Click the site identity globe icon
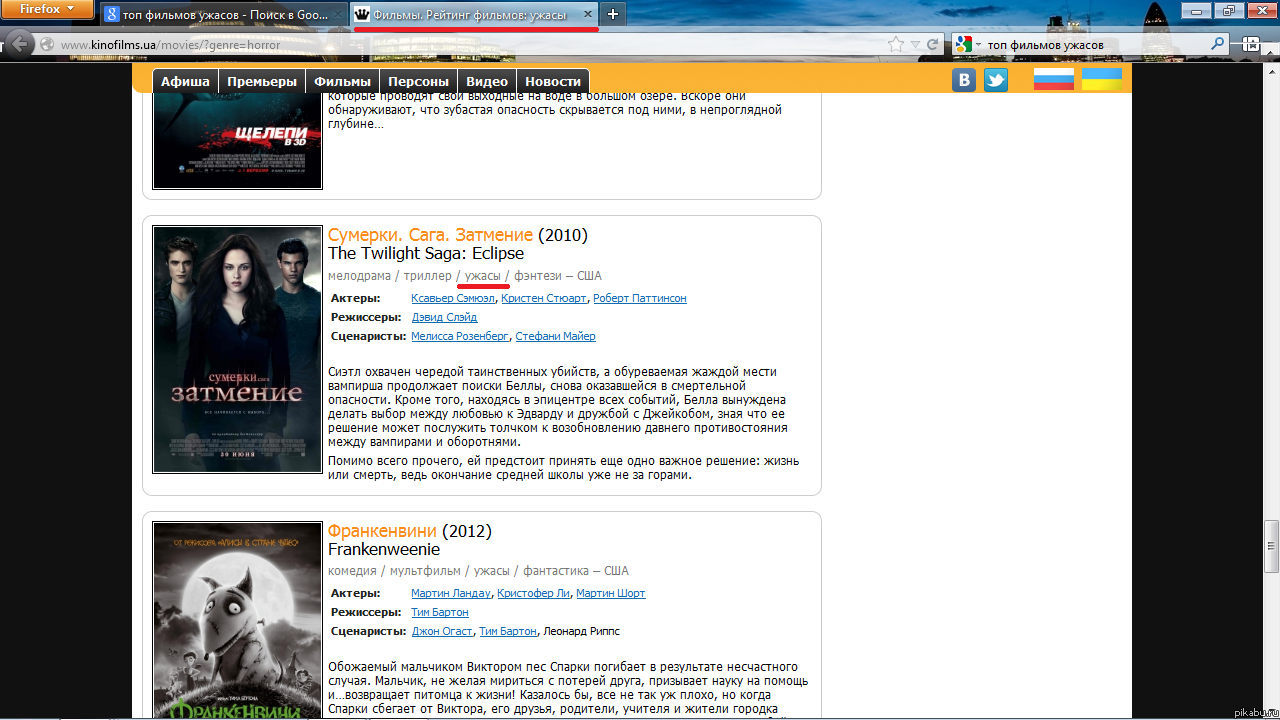The height and width of the screenshot is (720, 1280). pos(47,45)
